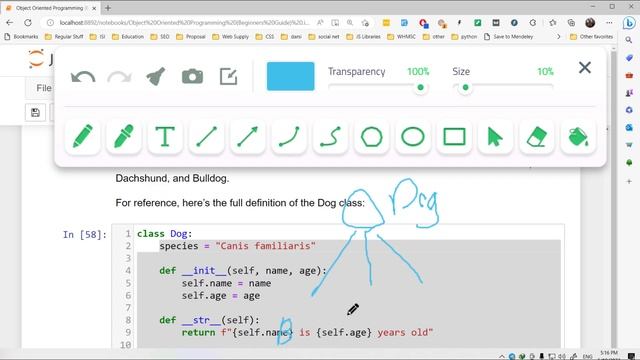Take a screenshot with the camera icon

pyautogui.click(x=192, y=76)
